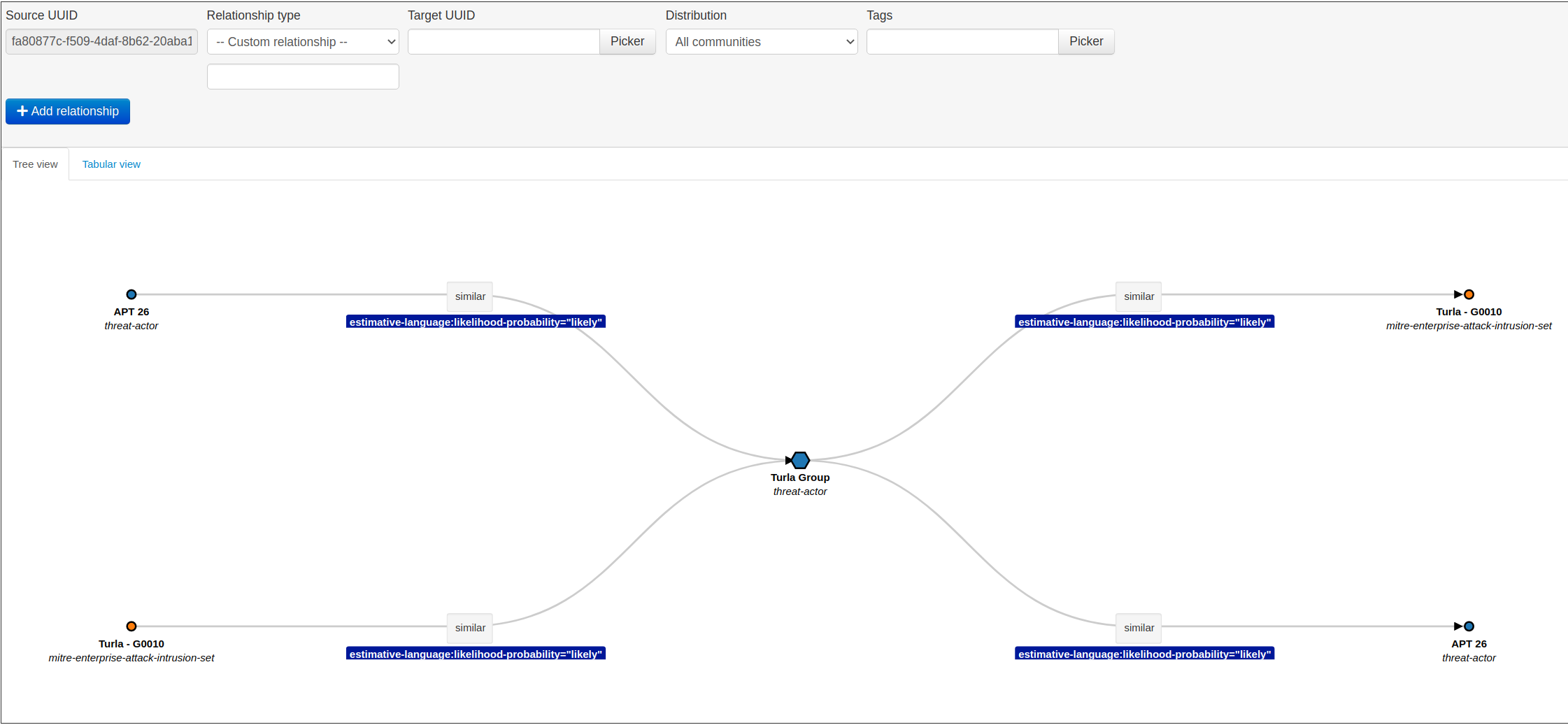Click top-left estimative-language likely tag
1568x725 pixels.
pyautogui.click(x=476, y=322)
